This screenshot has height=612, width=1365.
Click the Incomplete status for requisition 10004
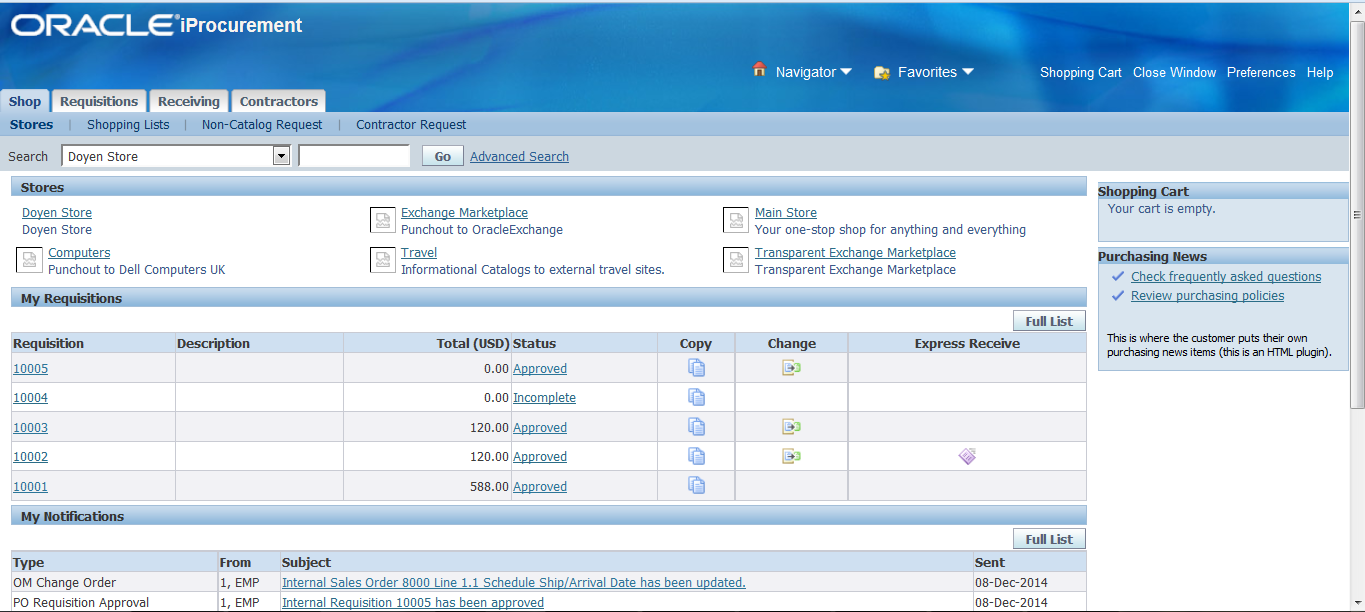544,397
